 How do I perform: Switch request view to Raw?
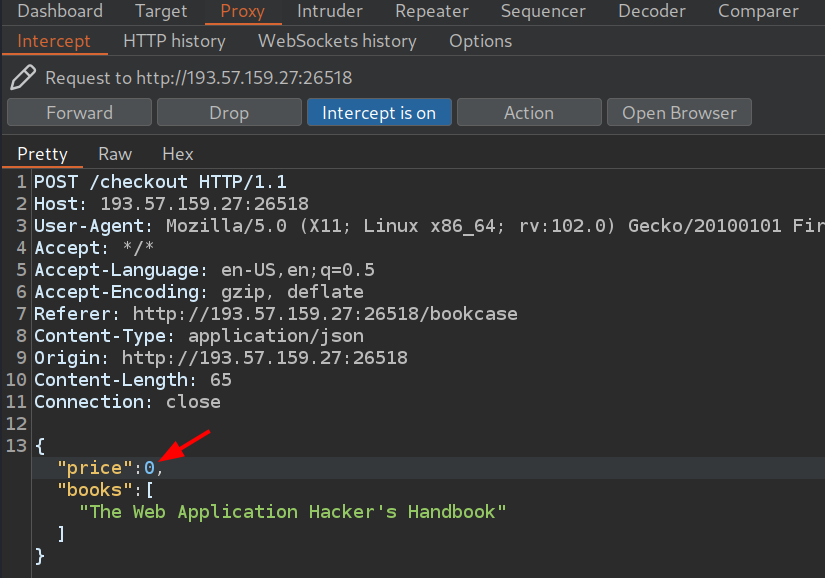click(x=115, y=154)
